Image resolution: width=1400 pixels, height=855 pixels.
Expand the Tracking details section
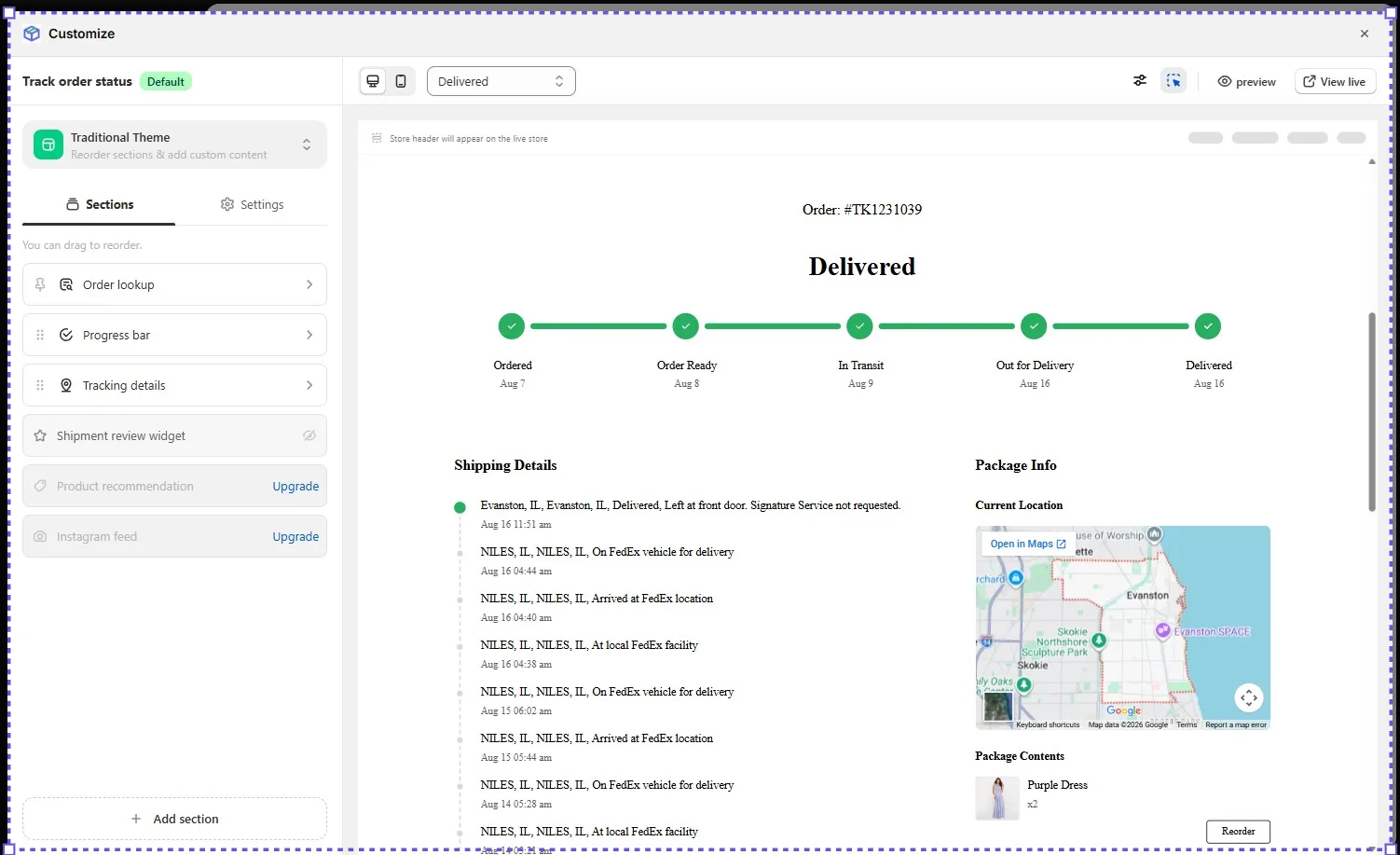[x=174, y=385]
